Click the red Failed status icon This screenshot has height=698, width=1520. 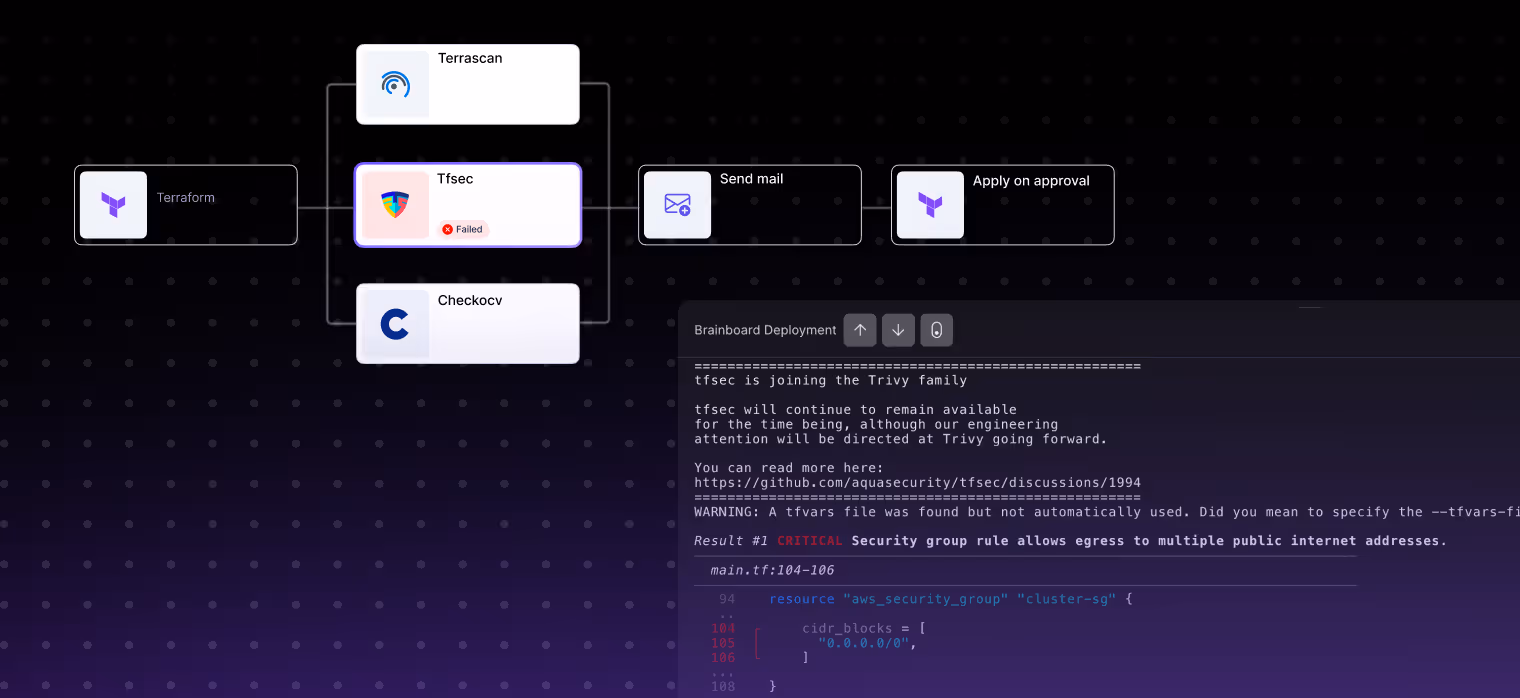(448, 229)
